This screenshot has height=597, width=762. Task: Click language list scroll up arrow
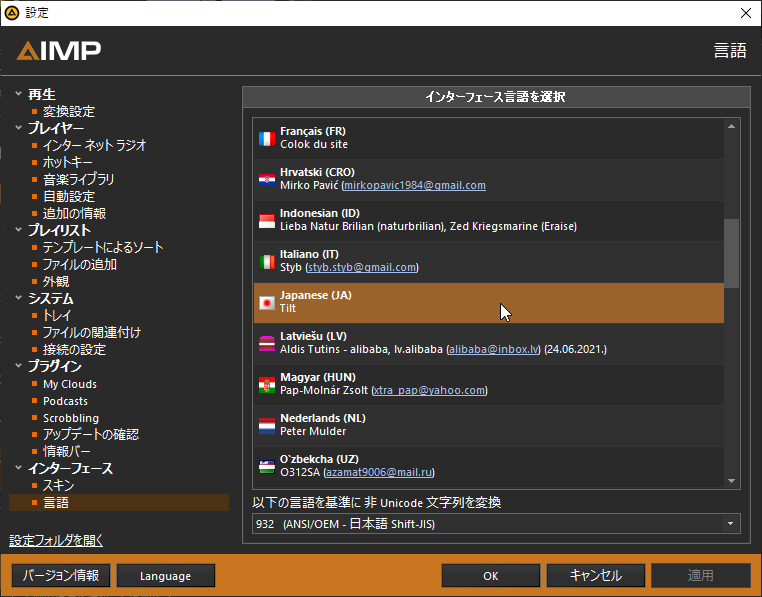(x=731, y=126)
